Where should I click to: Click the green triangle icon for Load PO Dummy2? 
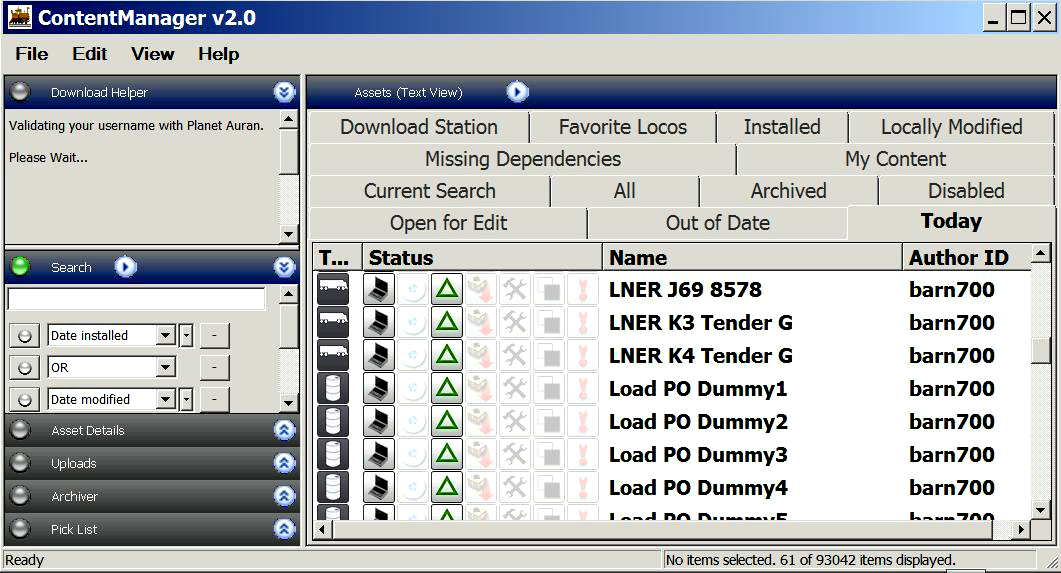click(x=447, y=422)
